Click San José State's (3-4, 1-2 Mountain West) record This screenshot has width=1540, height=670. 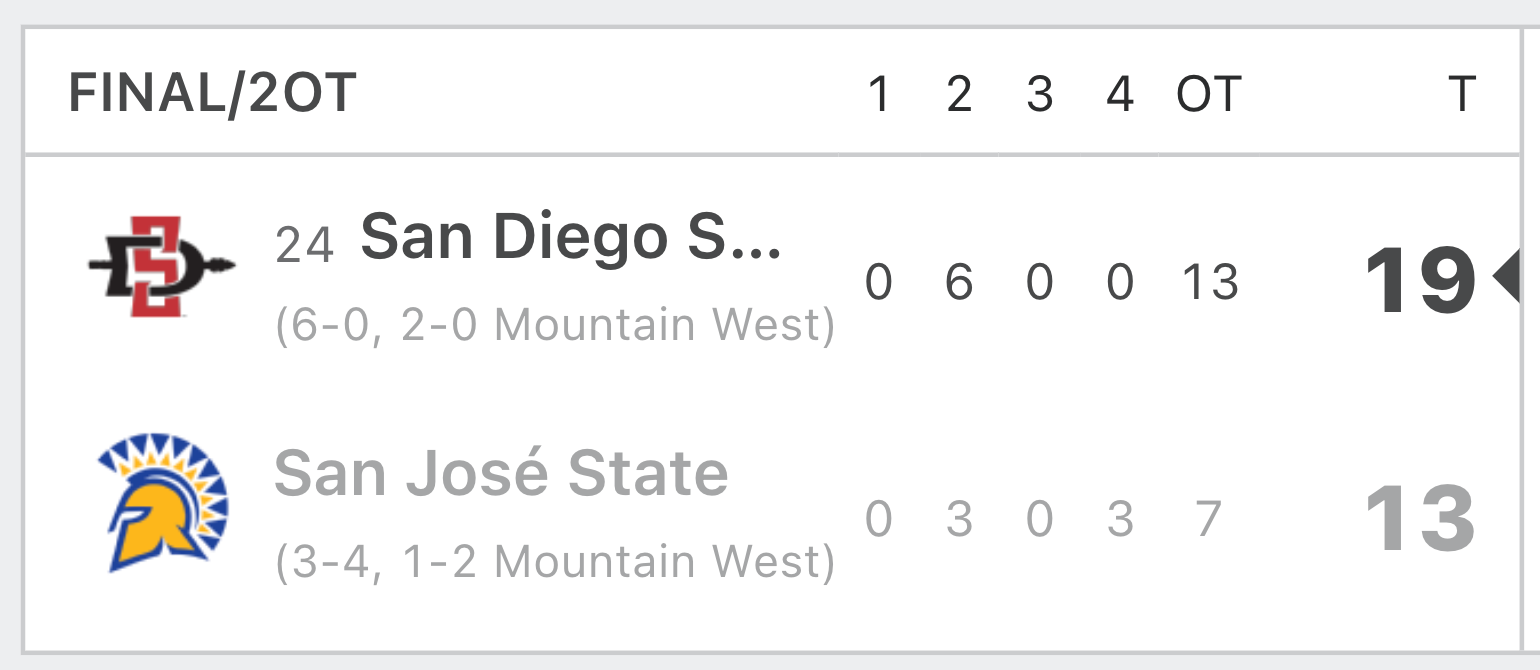555,562
